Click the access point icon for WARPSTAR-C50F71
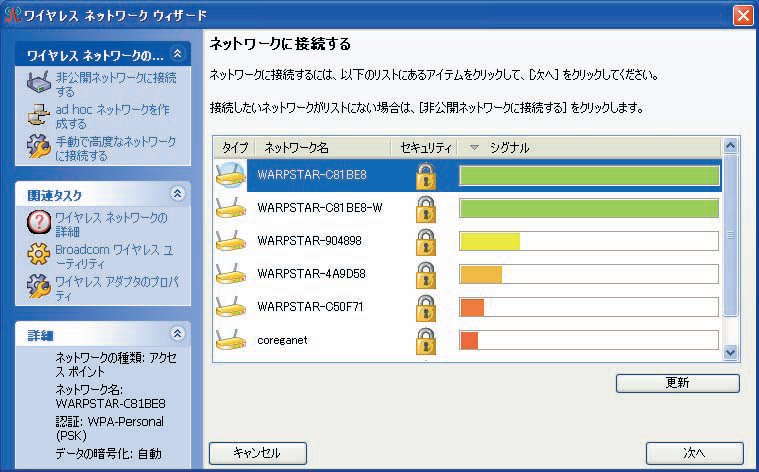The width and height of the screenshot is (759, 472). (x=230, y=307)
